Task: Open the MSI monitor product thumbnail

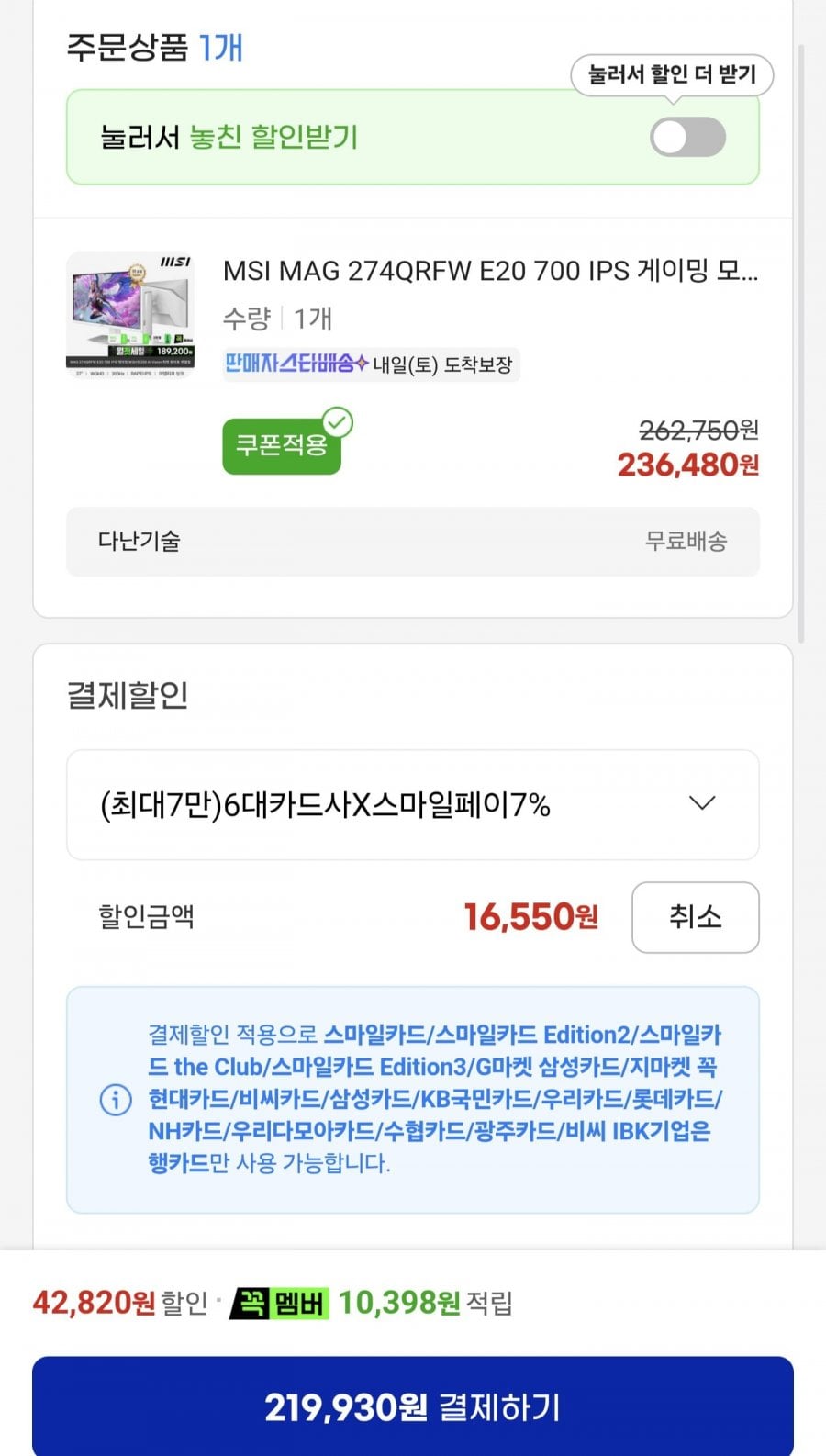Action: pos(131,314)
